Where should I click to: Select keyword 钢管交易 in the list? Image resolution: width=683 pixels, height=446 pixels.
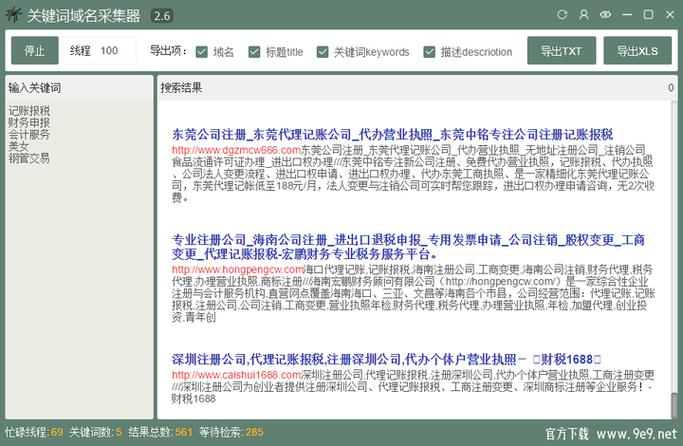pyautogui.click(x=29, y=158)
